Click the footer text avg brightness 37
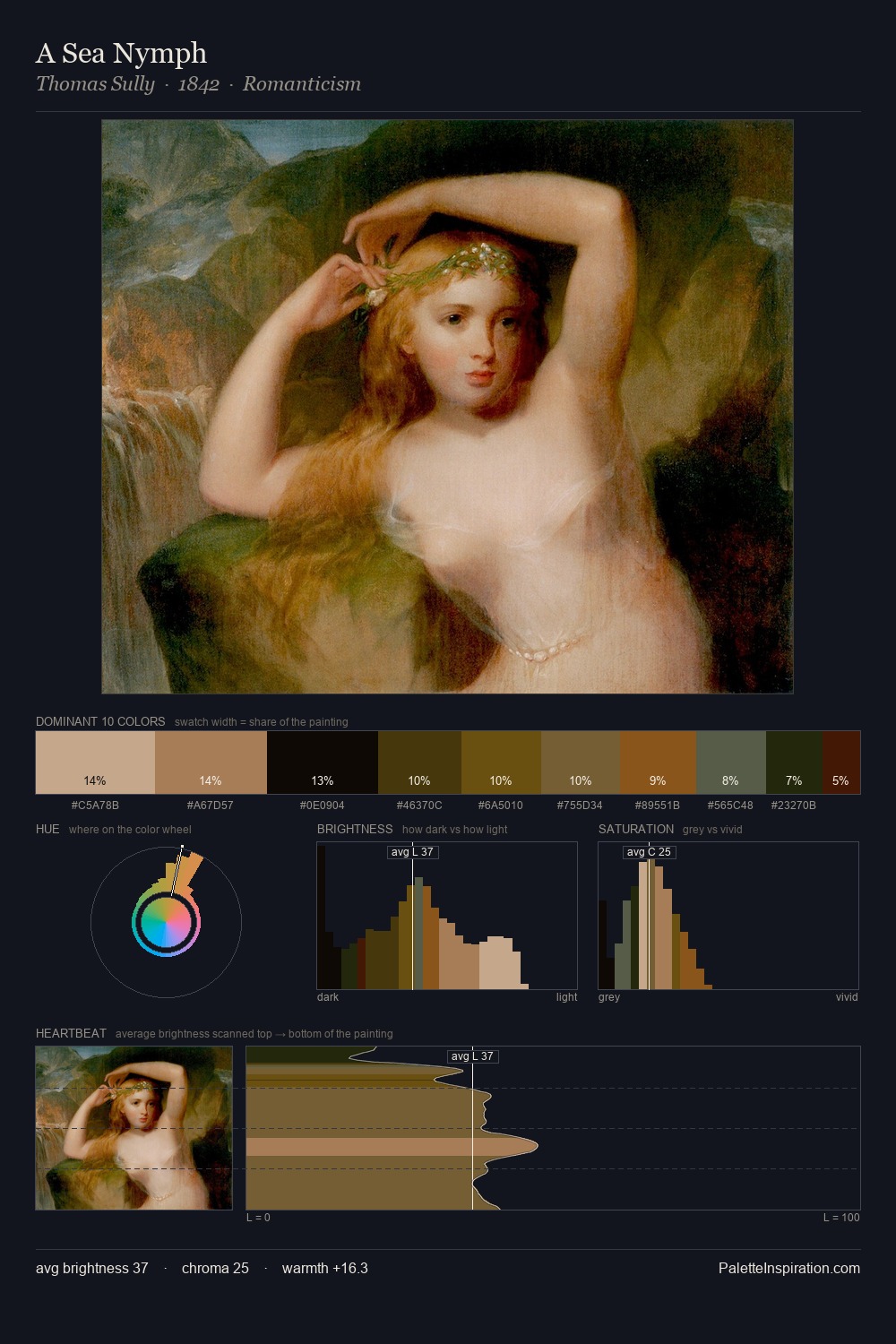896x1344 pixels. (x=92, y=1268)
